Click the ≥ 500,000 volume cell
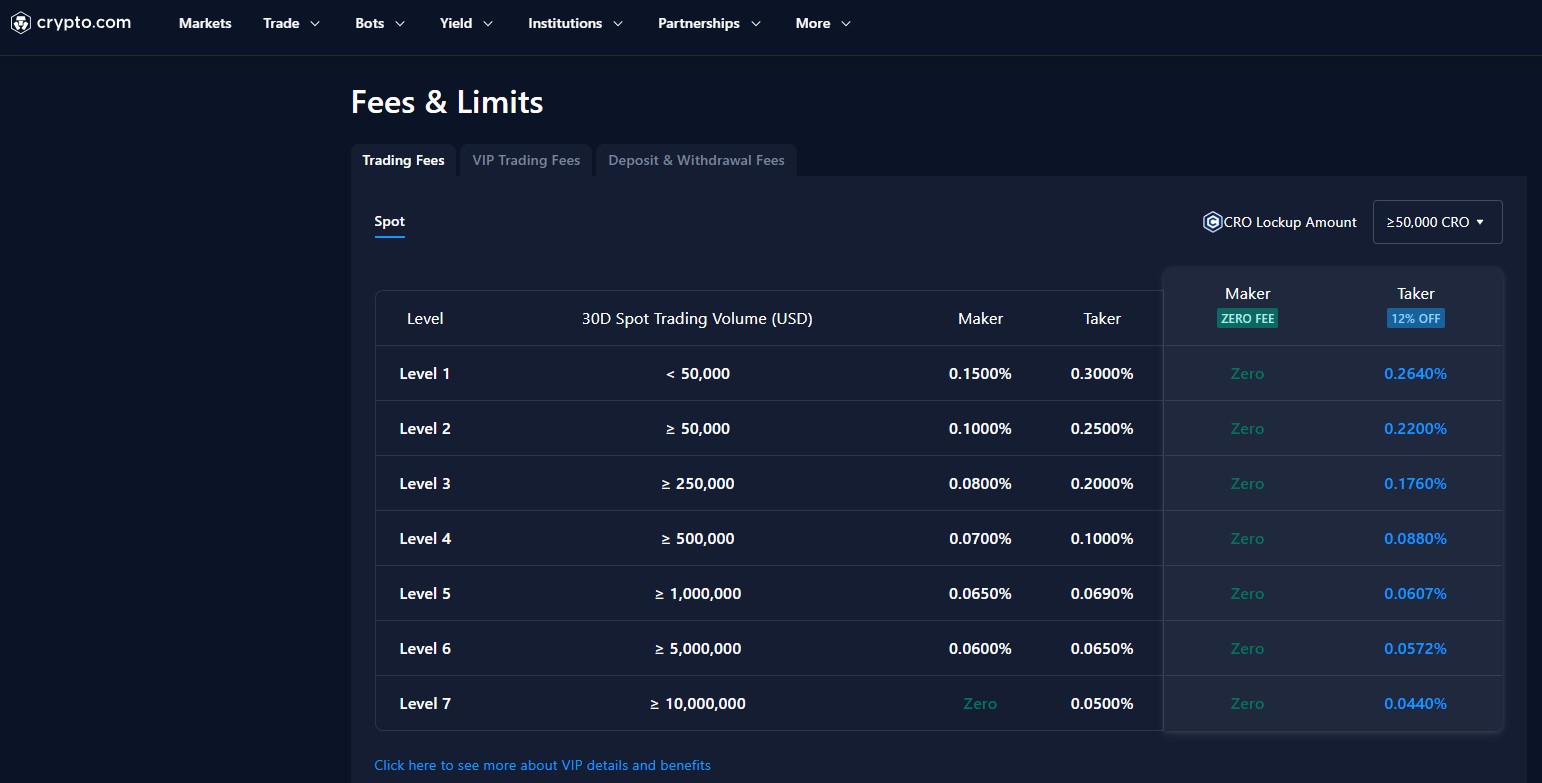Image resolution: width=1542 pixels, height=783 pixels. [698, 539]
